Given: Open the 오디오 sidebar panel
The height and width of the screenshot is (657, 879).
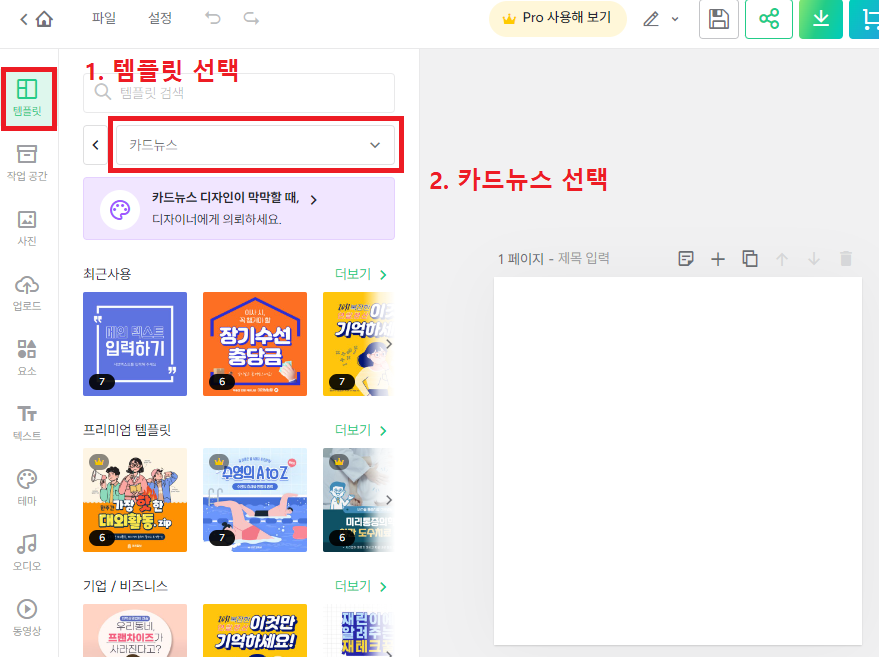Looking at the screenshot, I should 27,552.
